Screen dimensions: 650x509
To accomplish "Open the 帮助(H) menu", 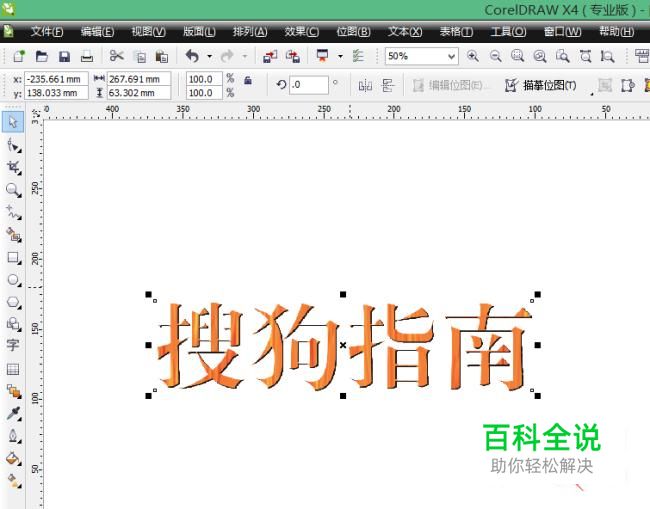I will coord(616,32).
